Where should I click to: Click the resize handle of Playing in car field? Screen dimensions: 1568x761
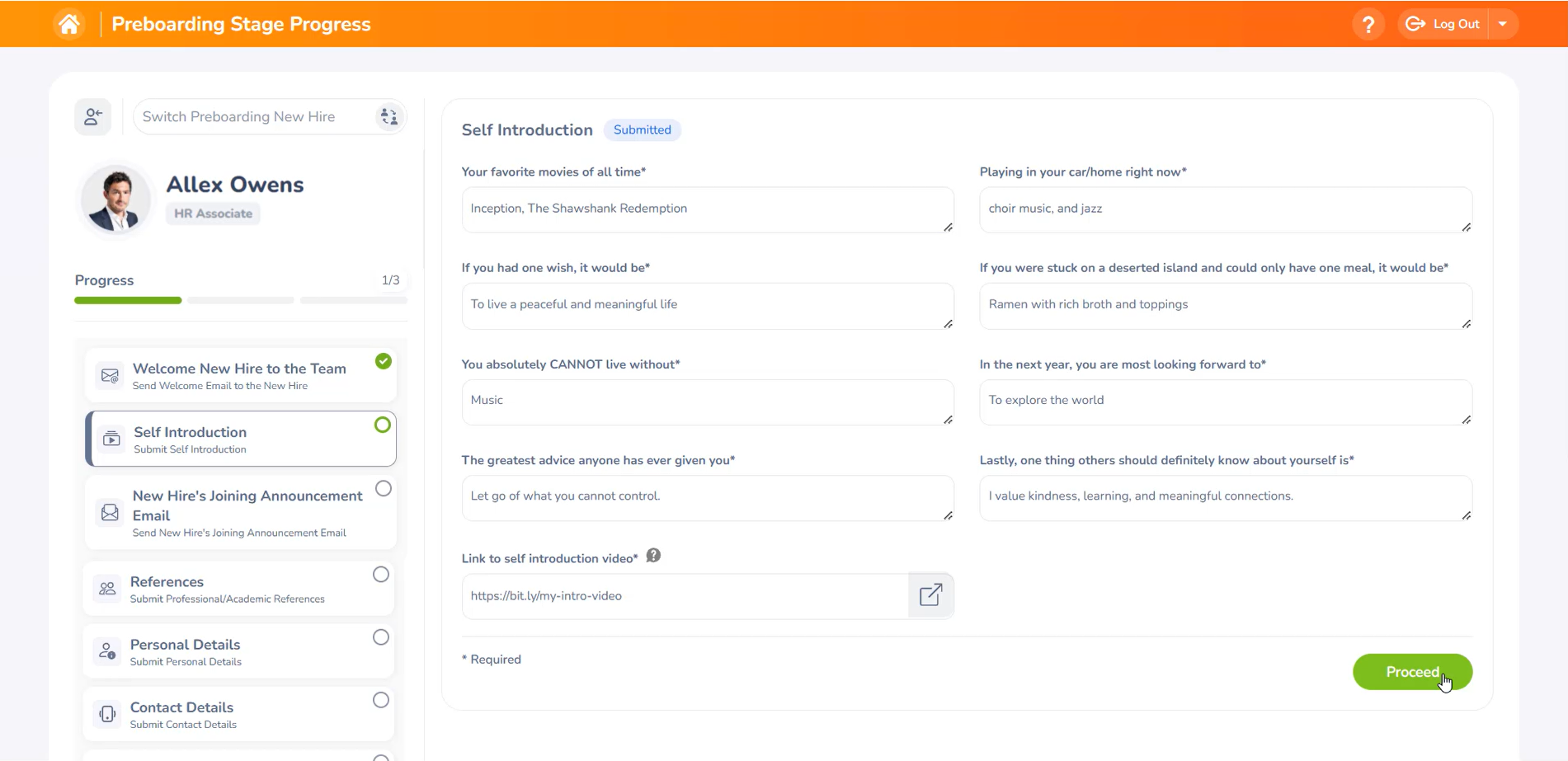(x=1466, y=228)
